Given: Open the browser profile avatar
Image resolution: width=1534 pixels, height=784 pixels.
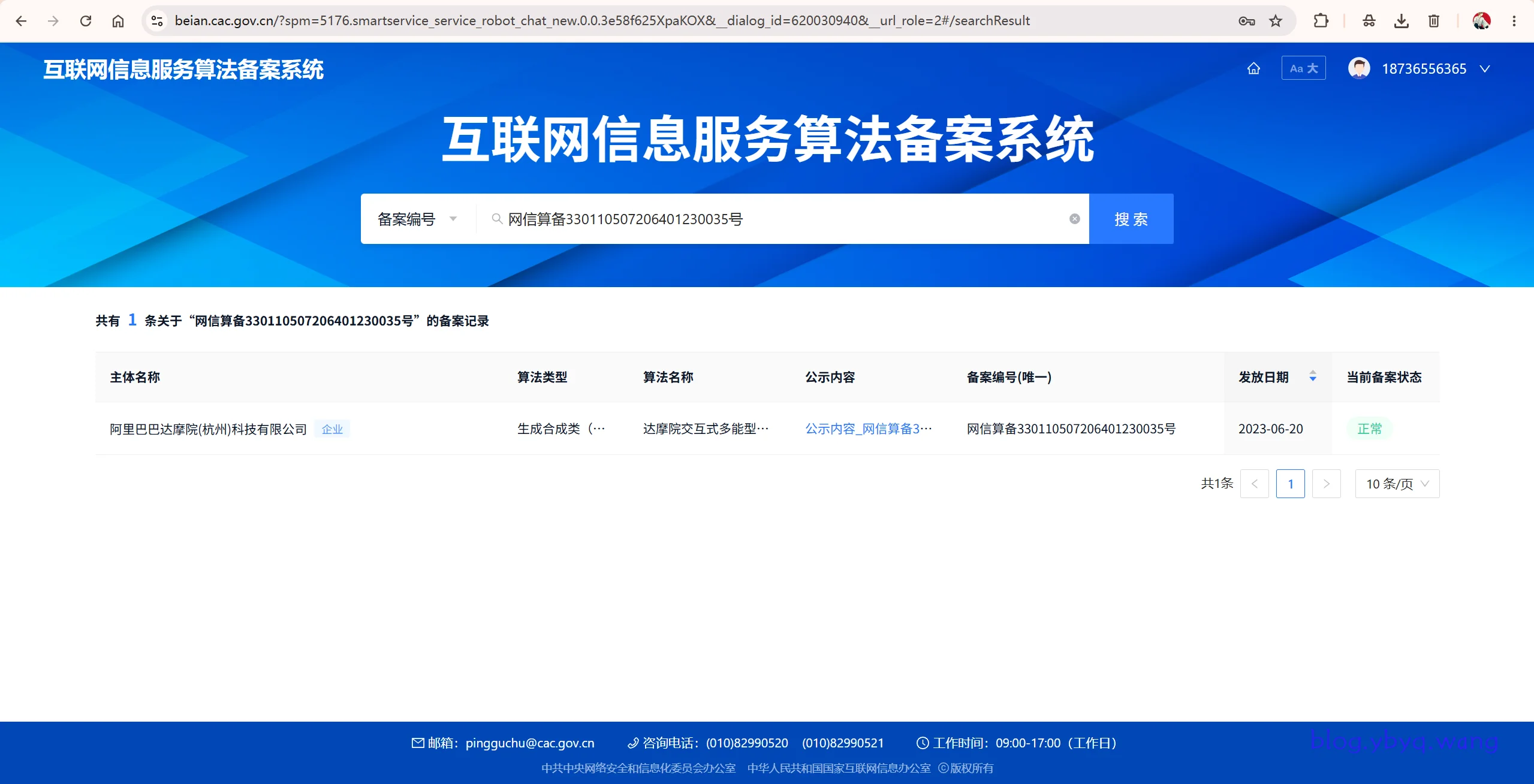Looking at the screenshot, I should pos(1482,21).
